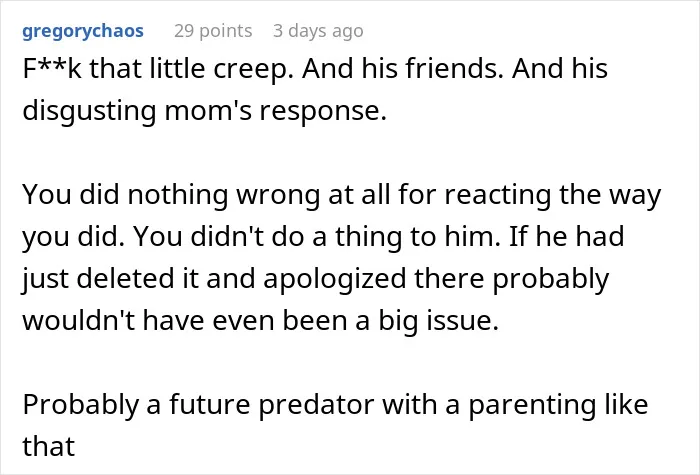Click the words 'there probably'
Viewport: 700px width, 475px height.
[512, 279]
